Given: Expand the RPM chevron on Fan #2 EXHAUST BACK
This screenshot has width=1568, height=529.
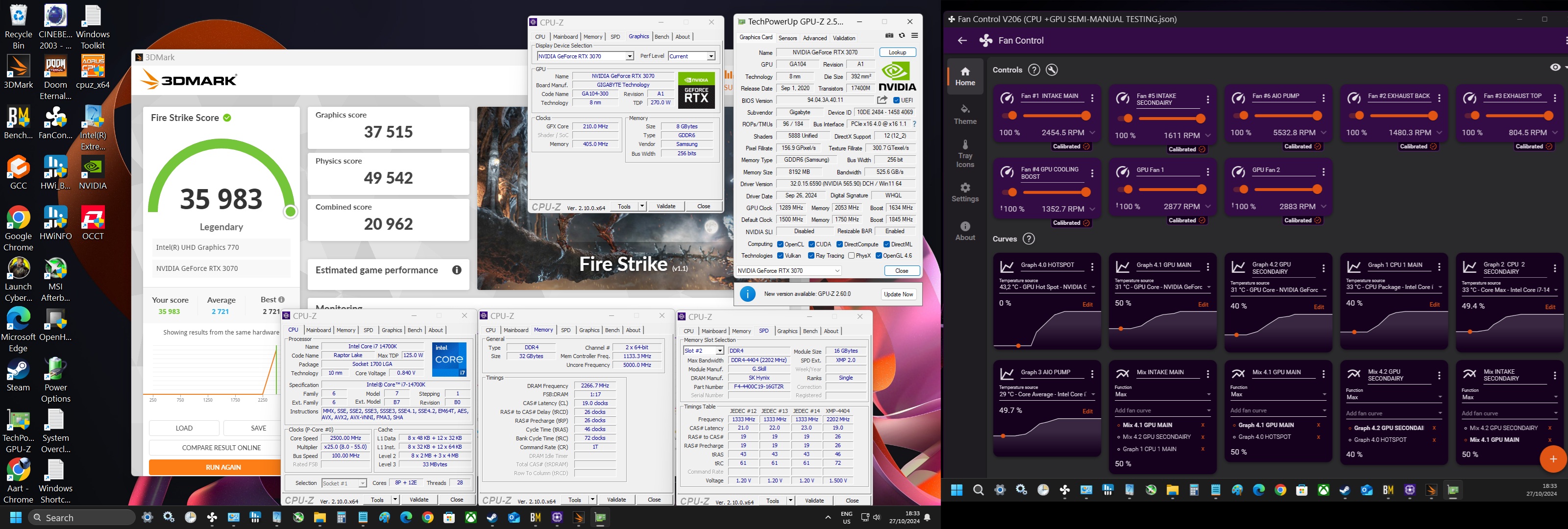Looking at the screenshot, I should 1440,133.
